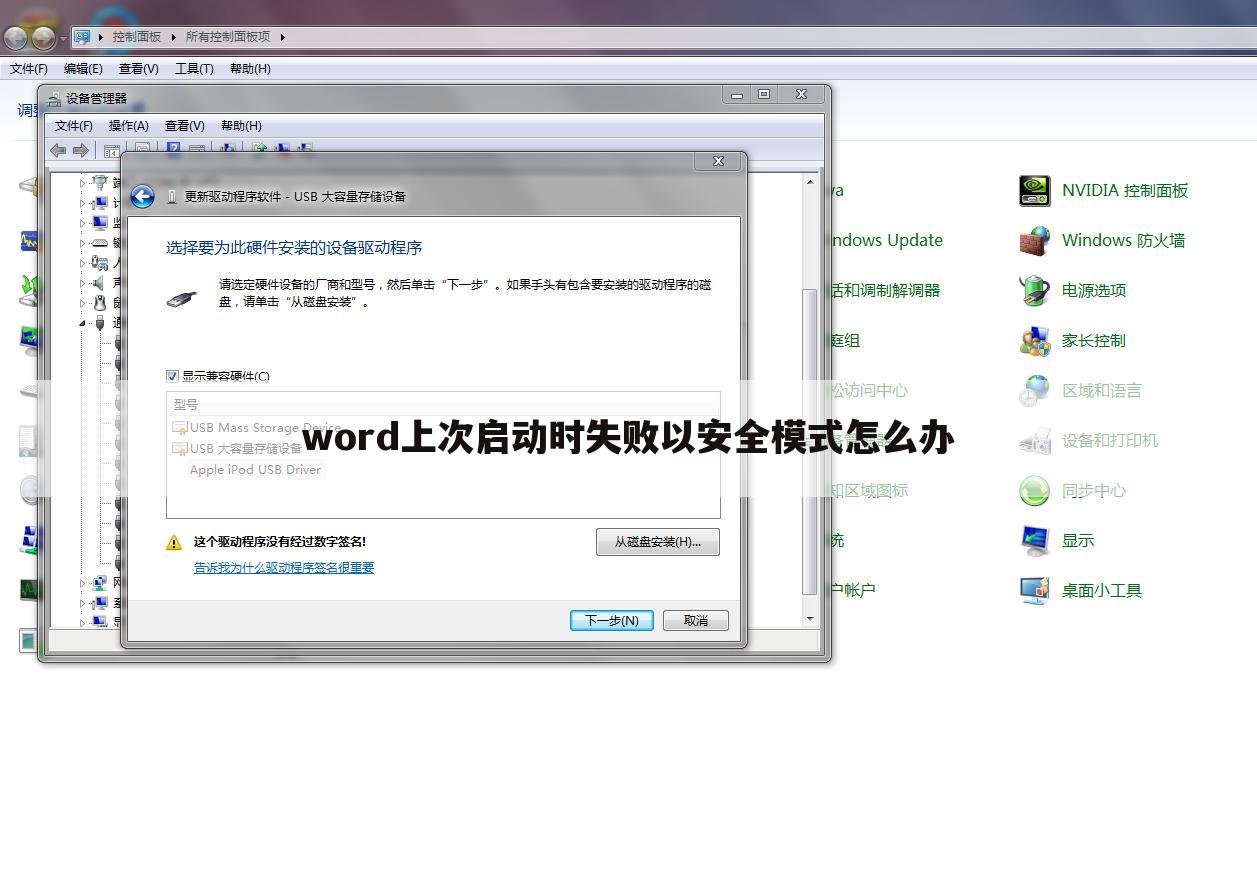This screenshot has width=1257, height=877.
Task: Click 所有控制面板项 breadcrumb segment
Action: point(228,37)
